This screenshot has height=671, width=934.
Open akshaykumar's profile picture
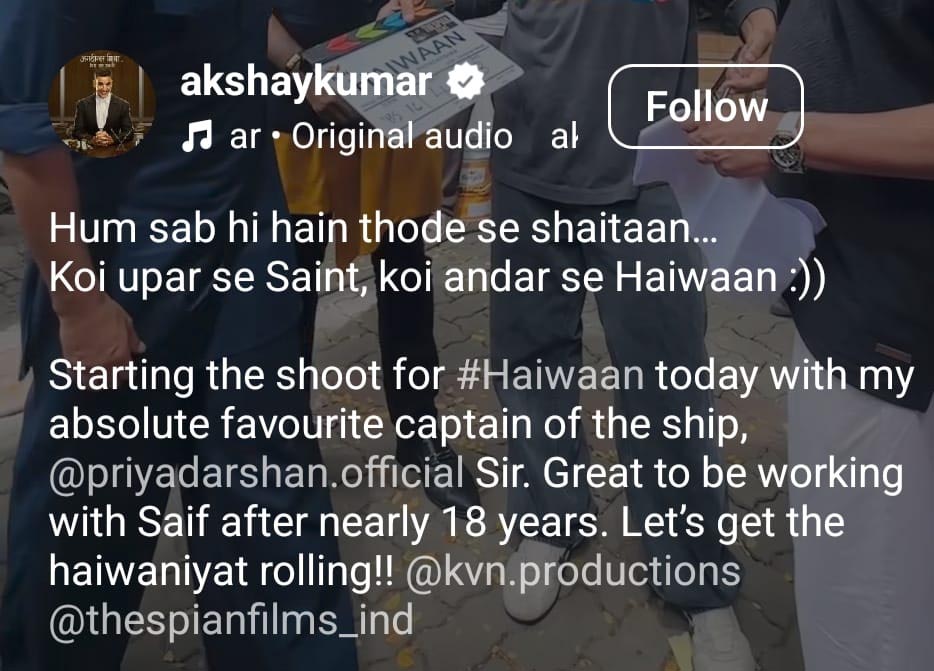[102, 104]
